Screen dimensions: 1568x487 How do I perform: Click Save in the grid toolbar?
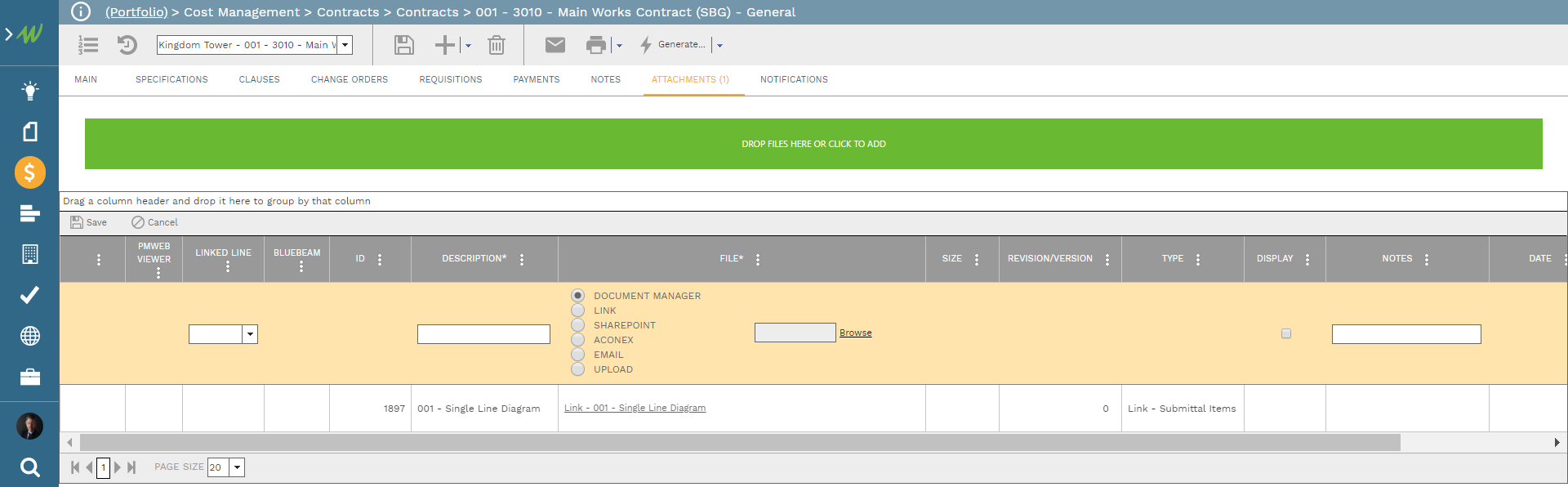tap(89, 222)
